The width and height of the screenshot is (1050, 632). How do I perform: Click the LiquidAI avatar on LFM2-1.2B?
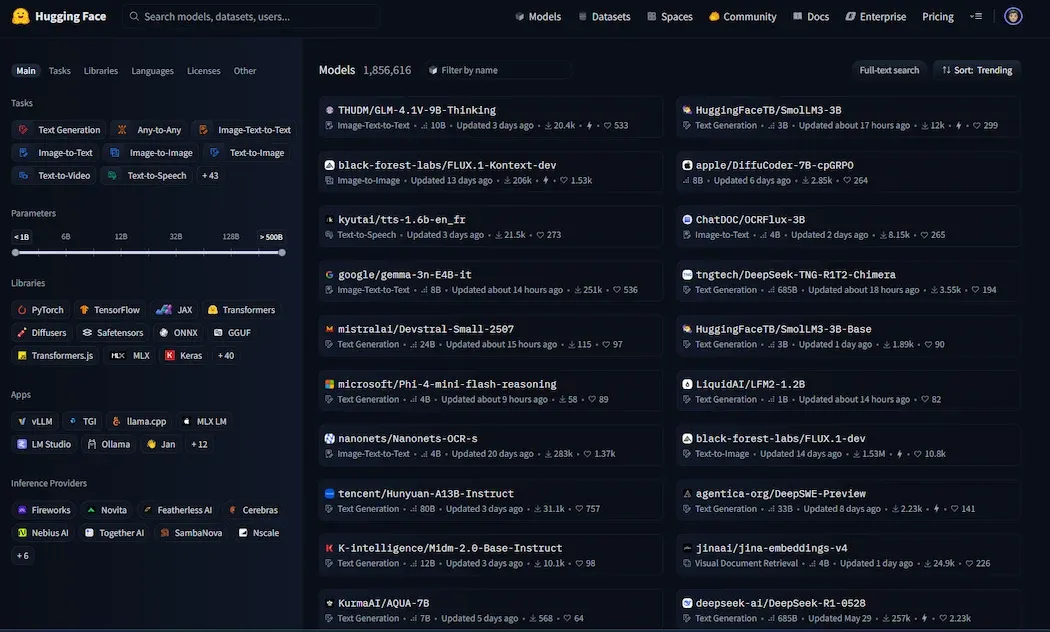tap(687, 384)
